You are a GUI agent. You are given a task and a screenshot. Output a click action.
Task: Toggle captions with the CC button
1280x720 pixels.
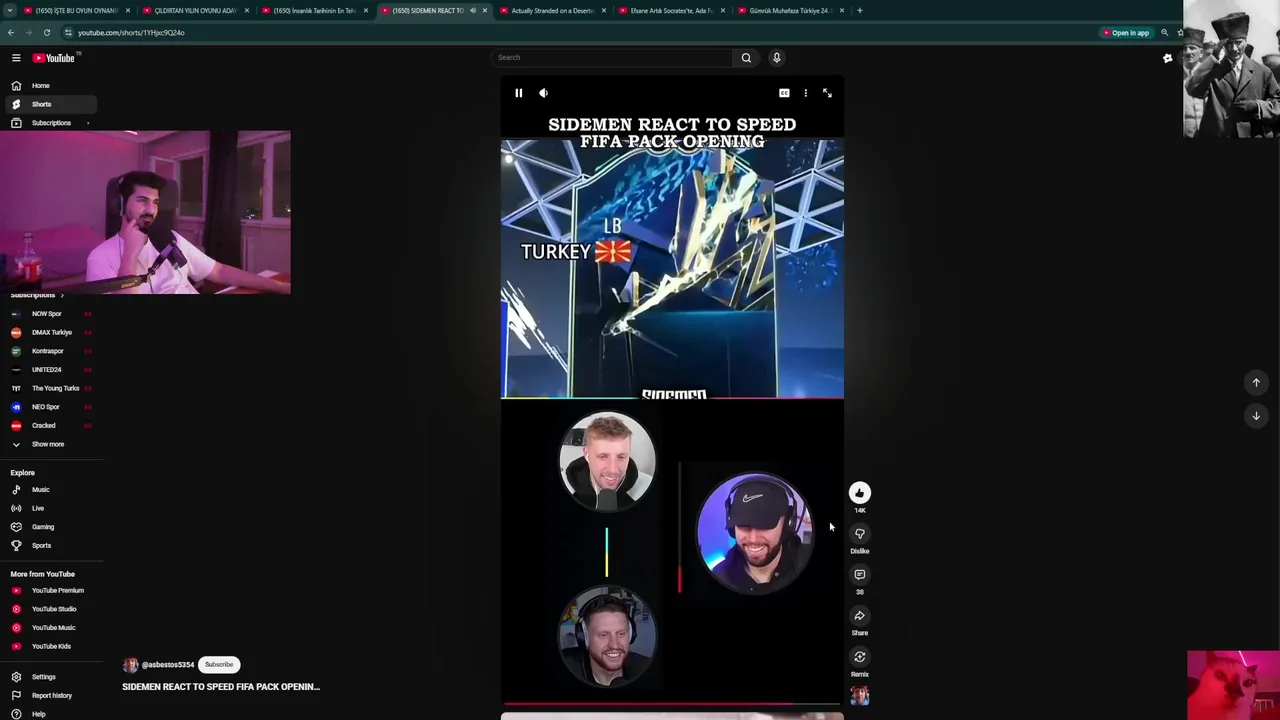tap(784, 93)
